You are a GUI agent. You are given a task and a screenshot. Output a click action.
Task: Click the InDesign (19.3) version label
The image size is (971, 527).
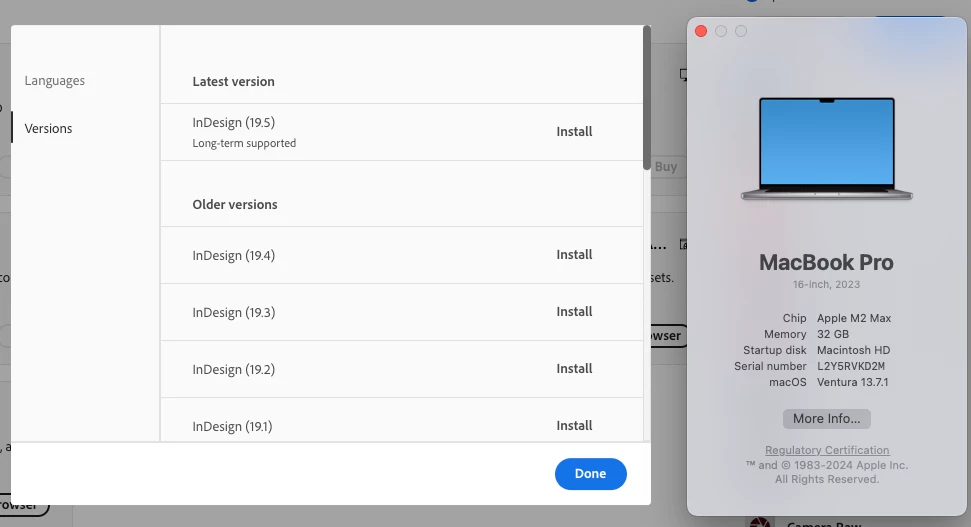[x=233, y=312]
